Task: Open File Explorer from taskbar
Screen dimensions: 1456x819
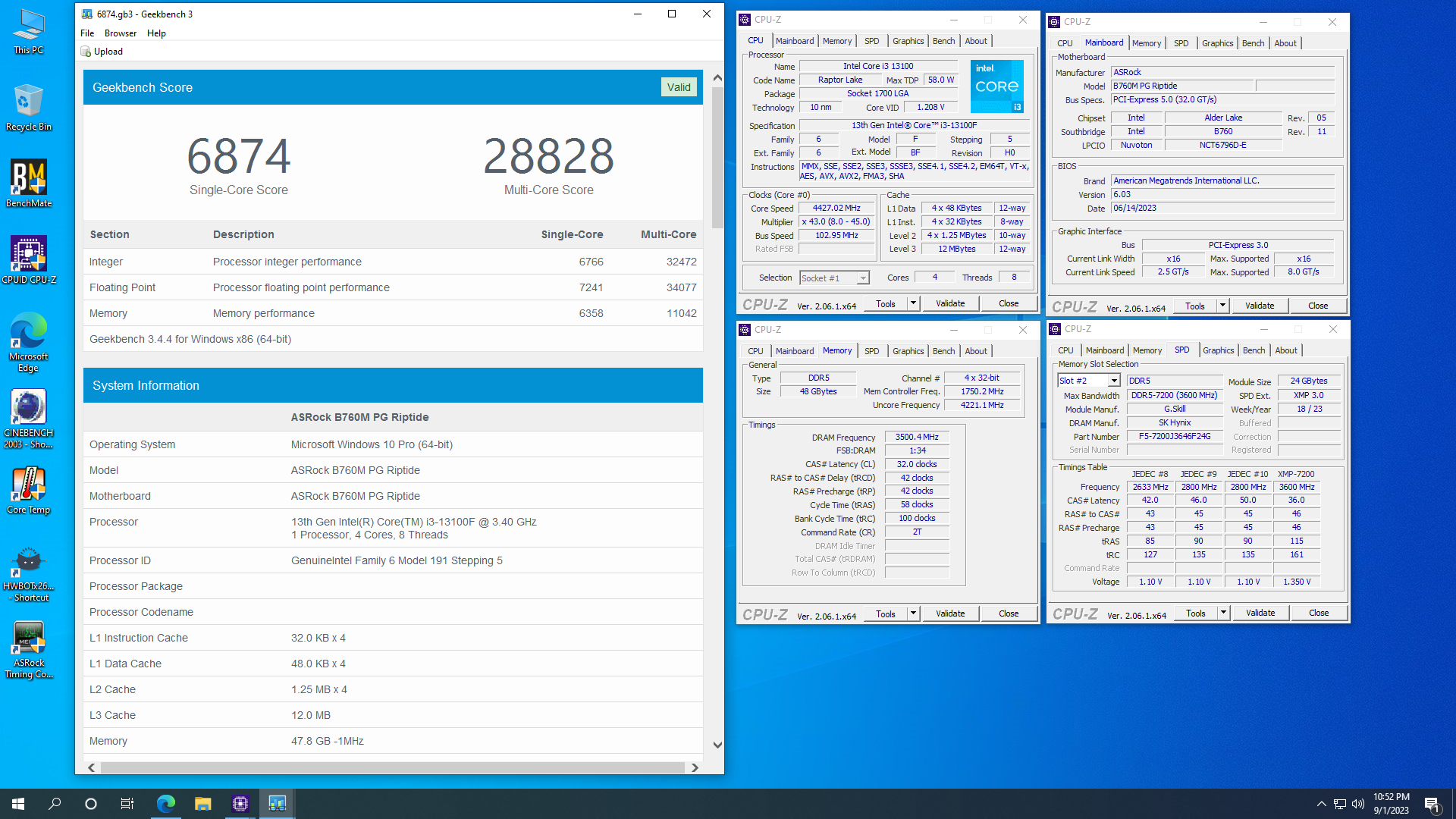Action: pos(202,804)
